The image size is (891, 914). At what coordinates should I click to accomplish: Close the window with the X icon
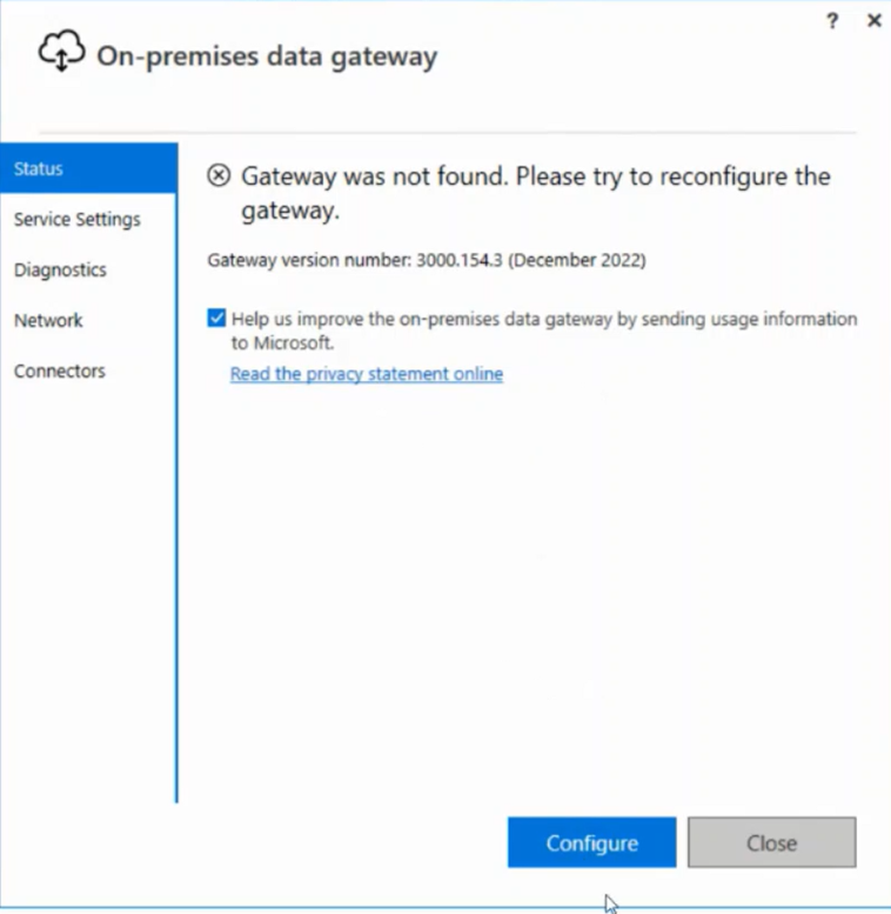[x=874, y=21]
